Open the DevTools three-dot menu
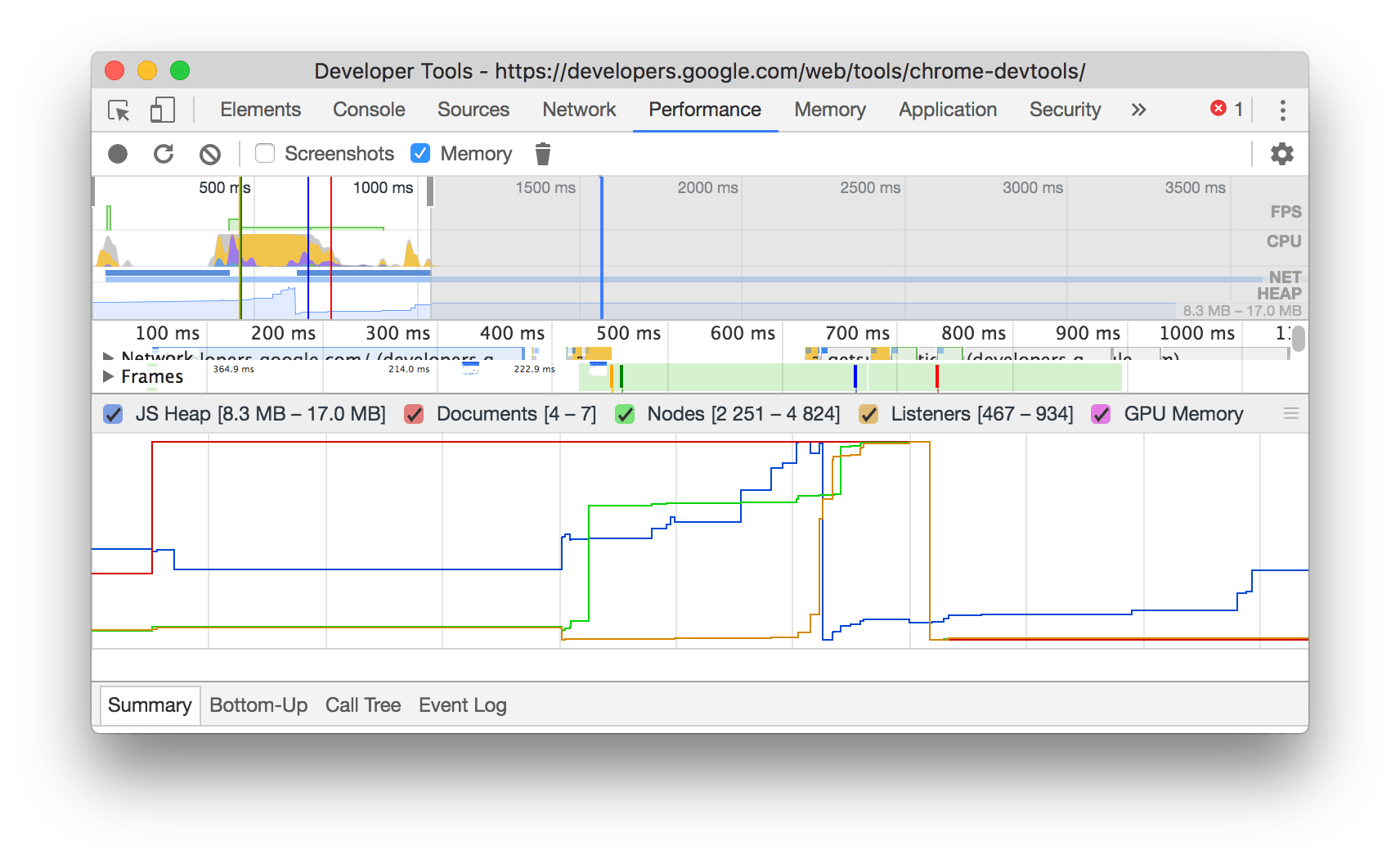1400x864 pixels. pyautogui.click(x=1282, y=109)
